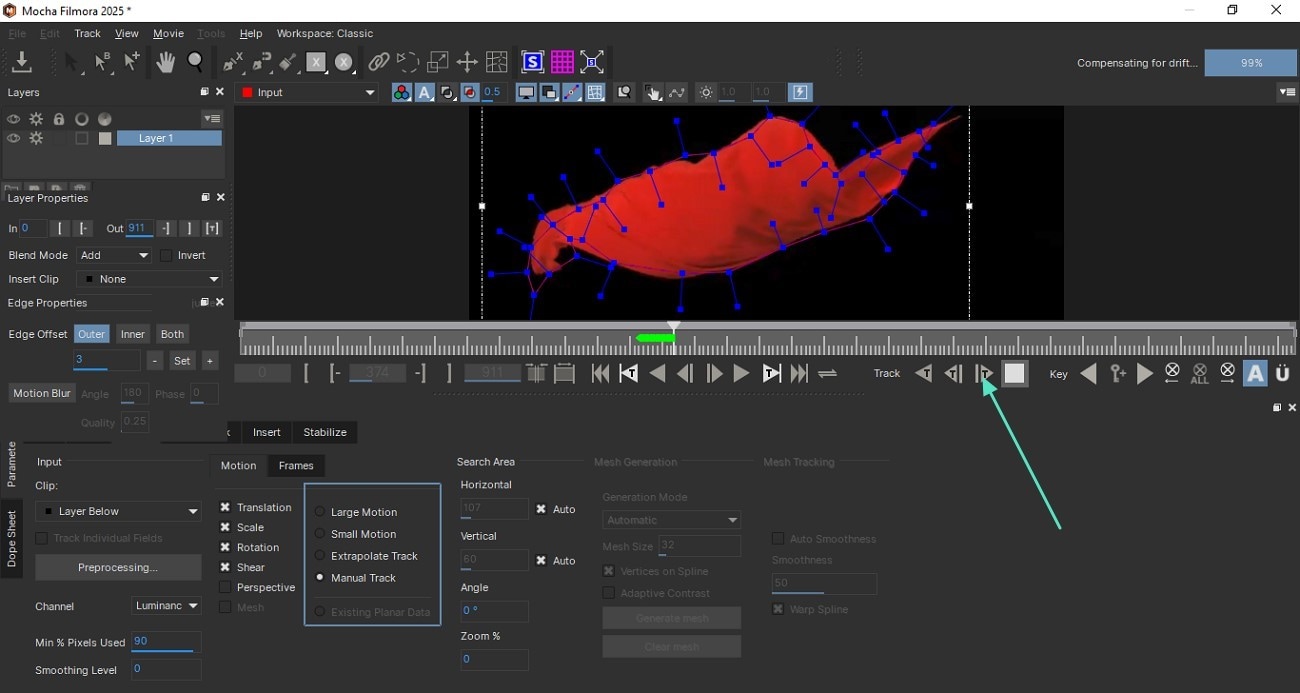Select the Hand pan tool
The width and height of the screenshot is (1300, 693).
[x=165, y=62]
